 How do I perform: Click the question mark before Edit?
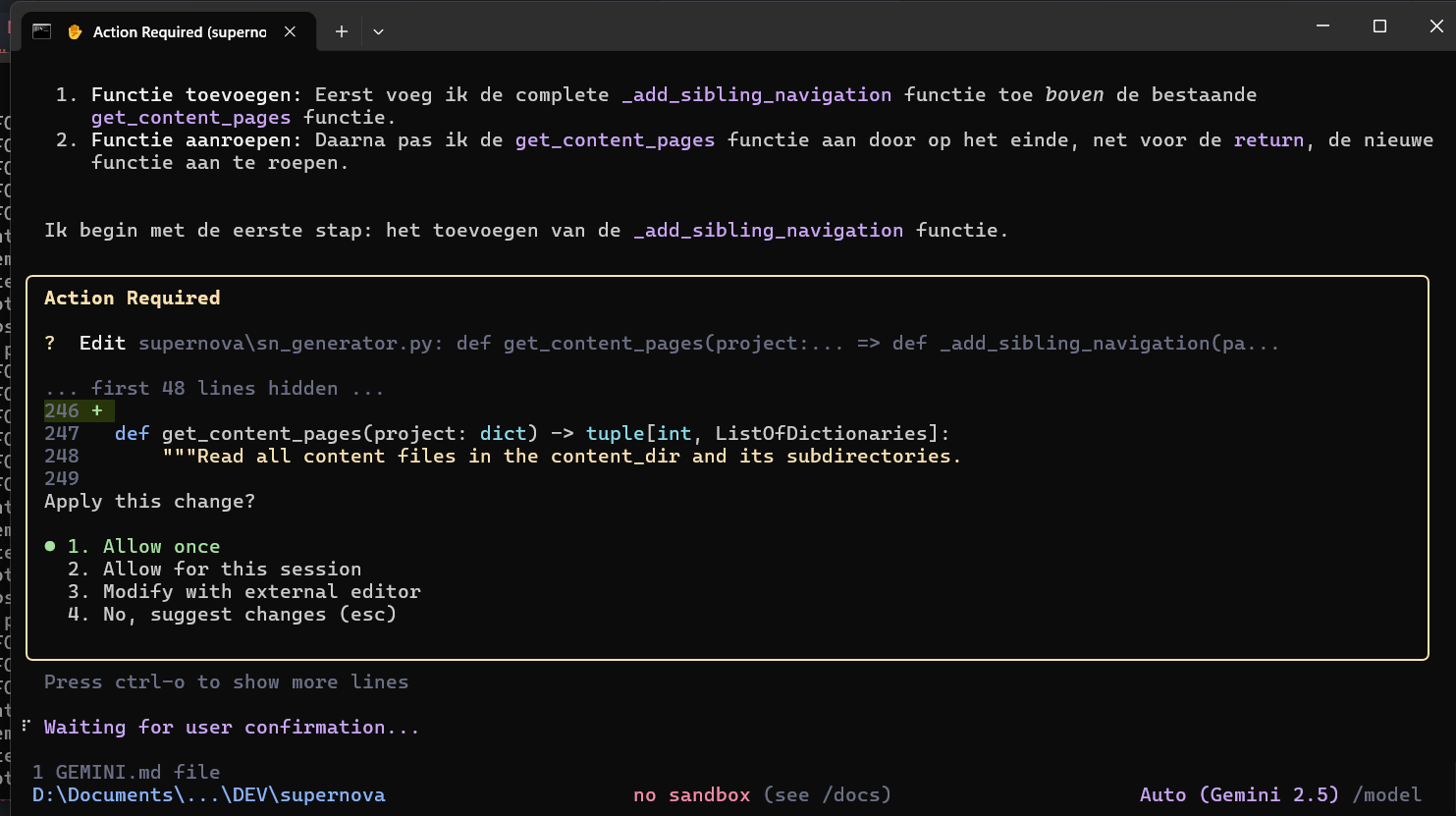(50, 343)
